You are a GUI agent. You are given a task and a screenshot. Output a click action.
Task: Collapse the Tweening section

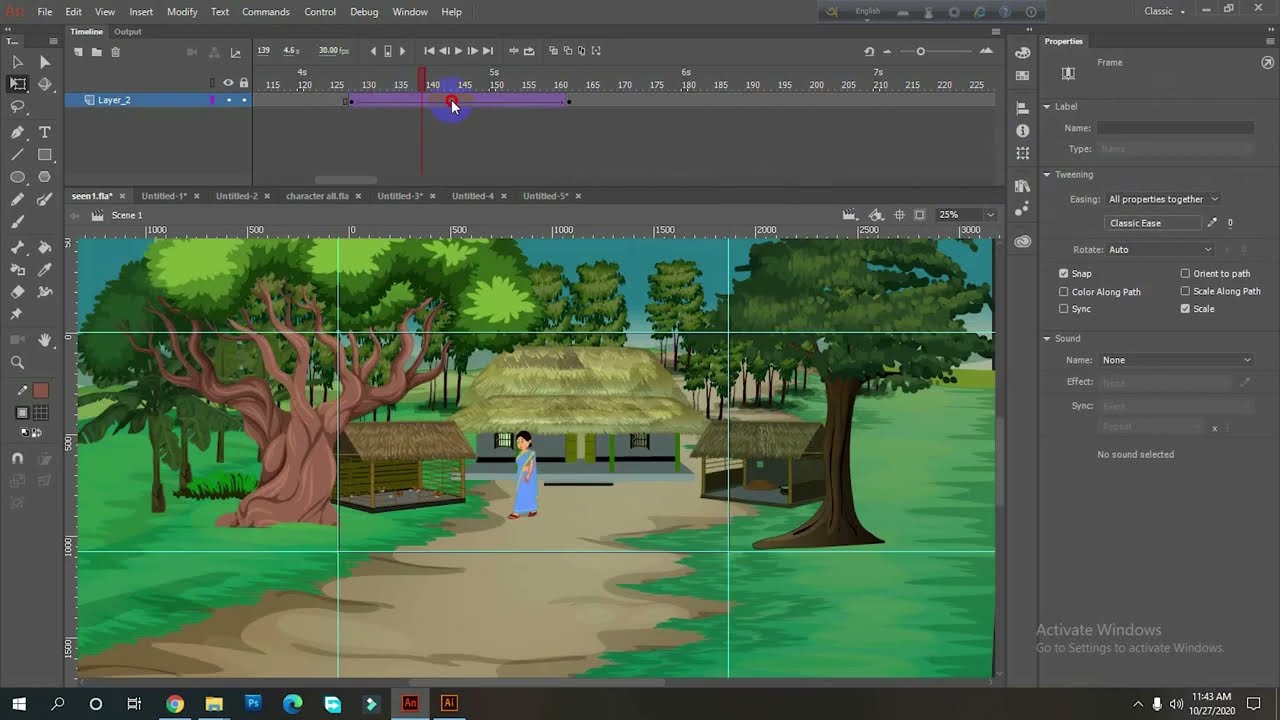point(1047,175)
